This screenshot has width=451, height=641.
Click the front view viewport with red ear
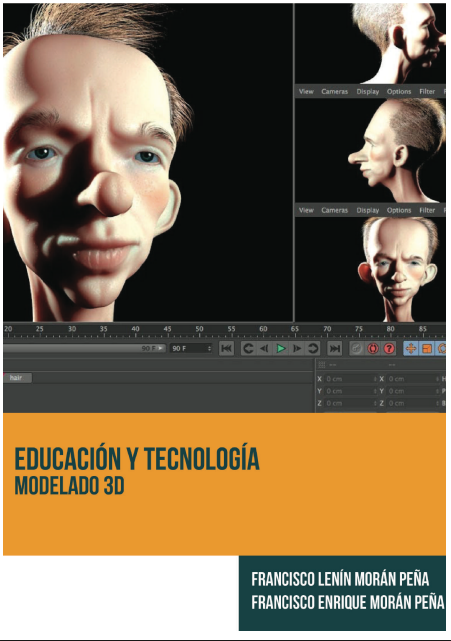[x=370, y=269]
